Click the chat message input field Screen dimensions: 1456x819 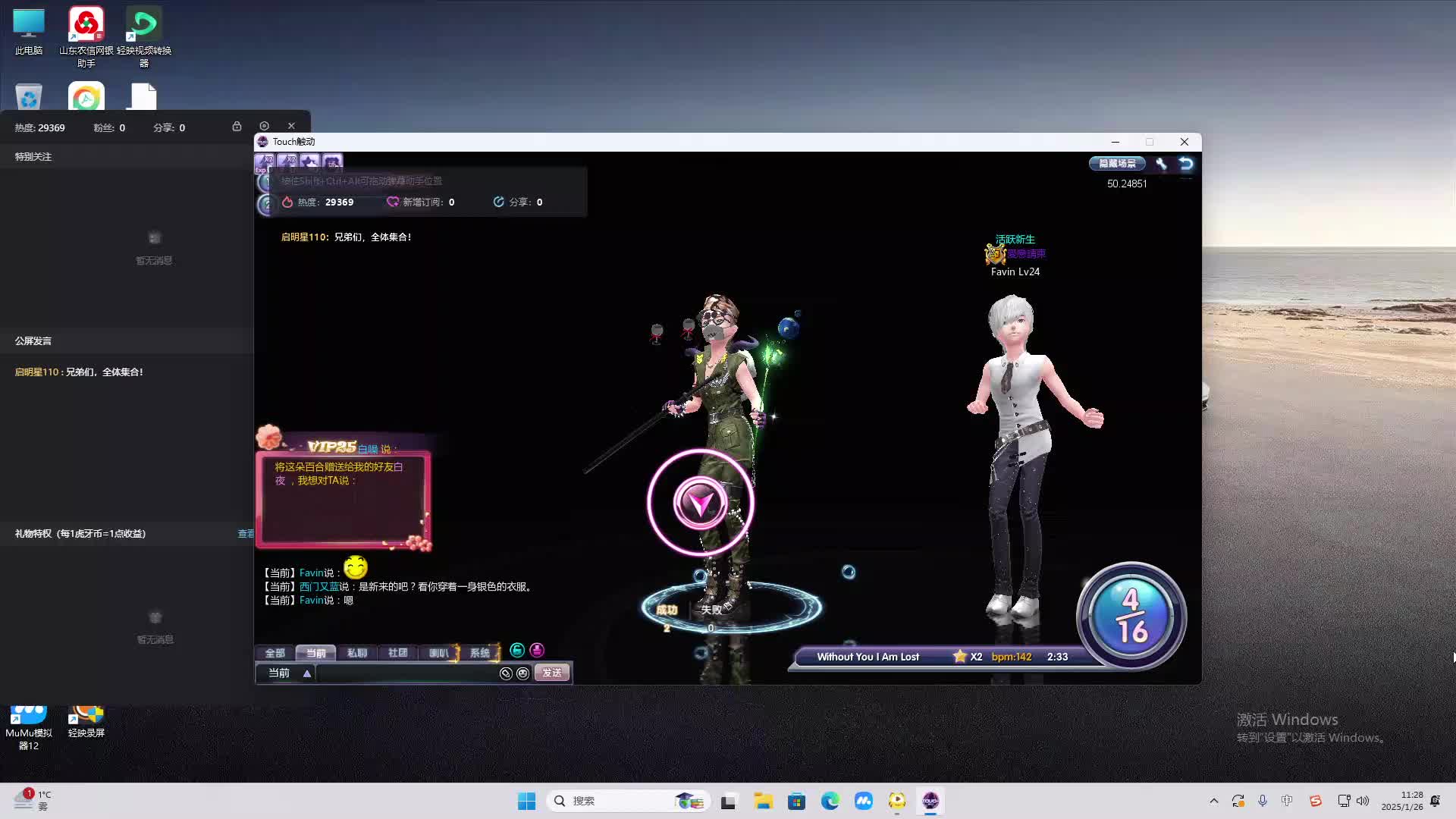(406, 673)
